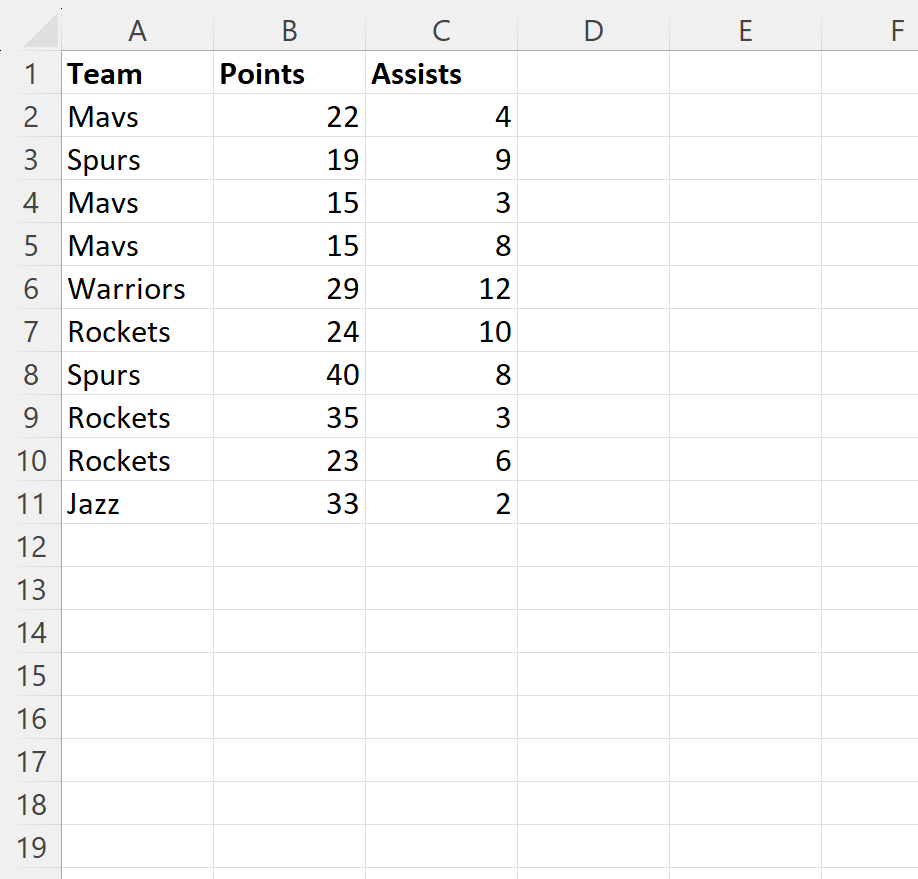Click the cell with value 12
Viewport: 918px width, 879px height.
tap(441, 288)
